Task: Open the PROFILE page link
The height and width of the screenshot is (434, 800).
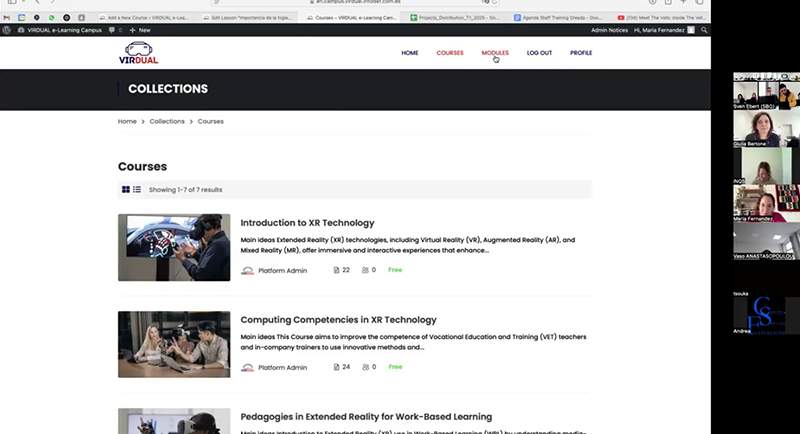Action: (x=581, y=53)
